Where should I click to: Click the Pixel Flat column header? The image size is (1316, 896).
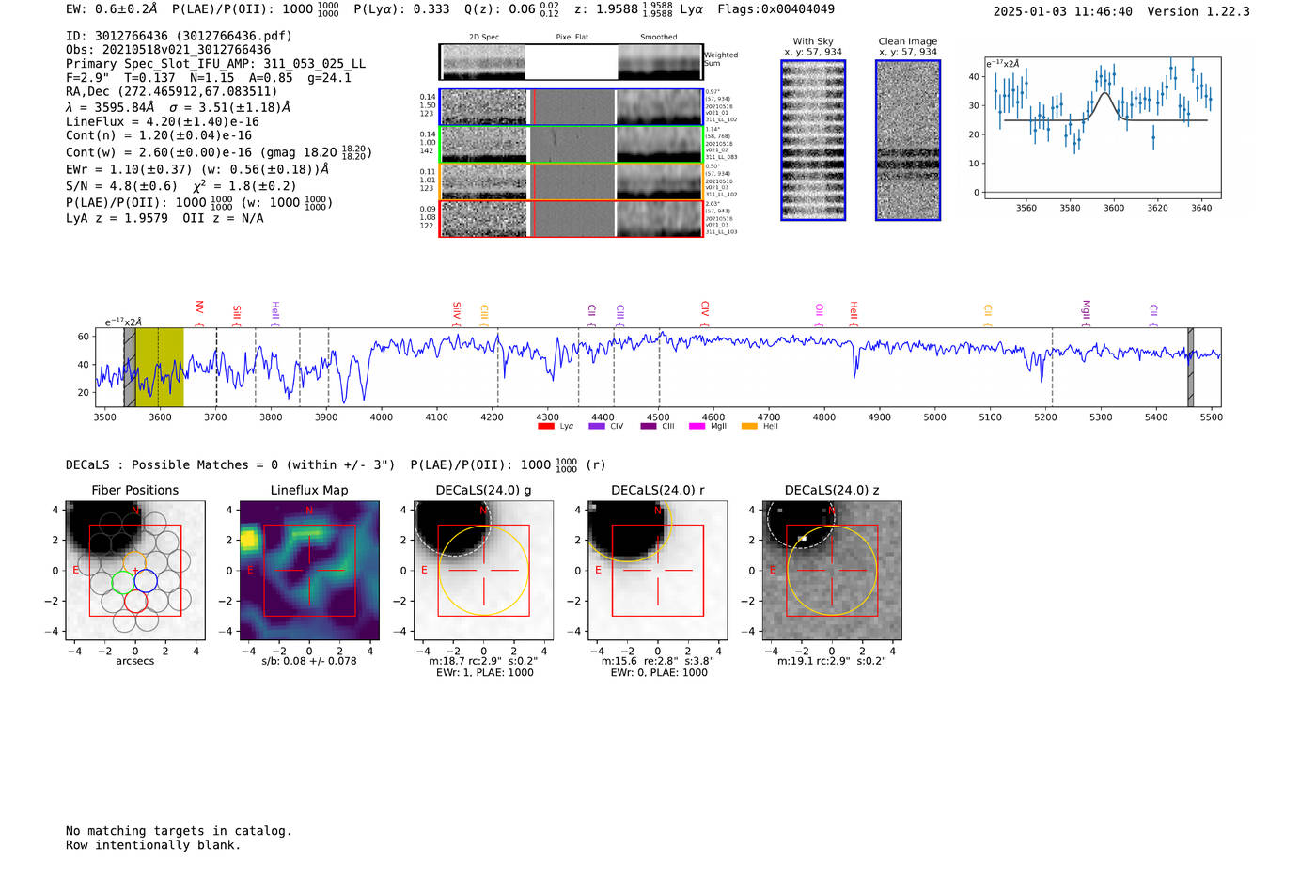coord(572,38)
